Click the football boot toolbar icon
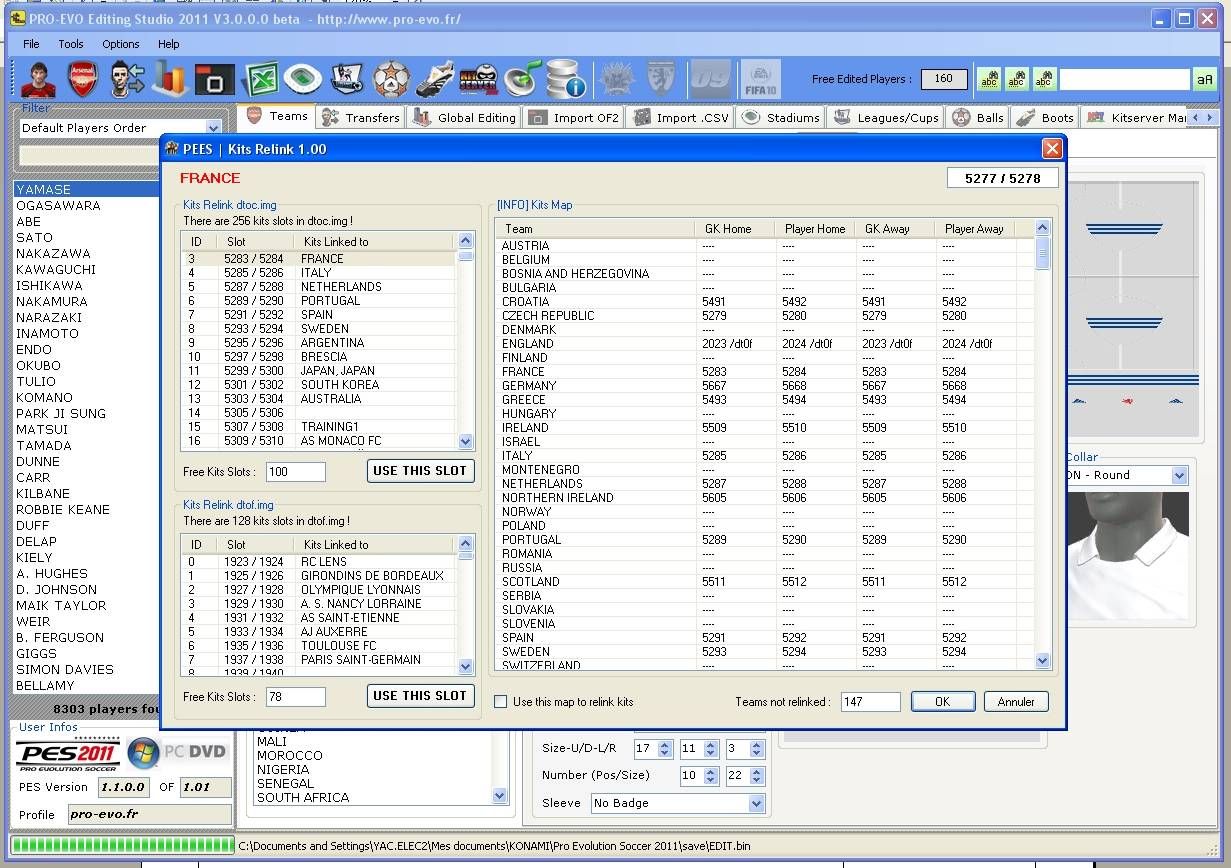 (434, 78)
